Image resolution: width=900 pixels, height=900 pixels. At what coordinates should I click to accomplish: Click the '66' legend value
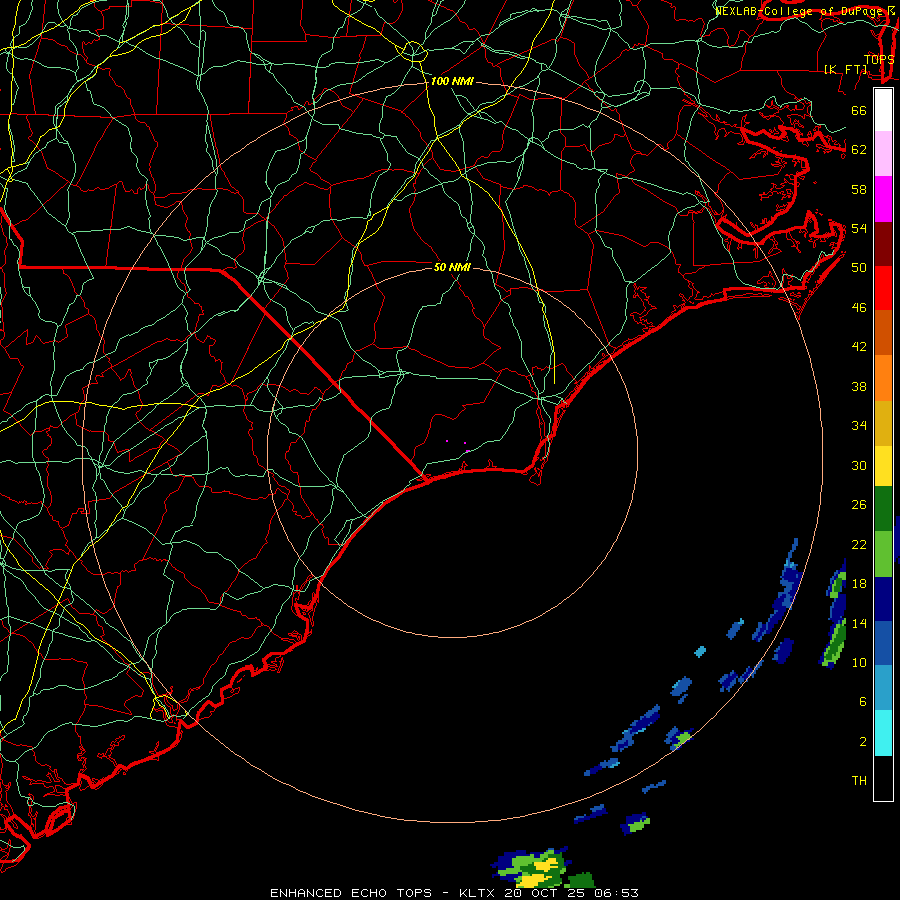click(859, 110)
